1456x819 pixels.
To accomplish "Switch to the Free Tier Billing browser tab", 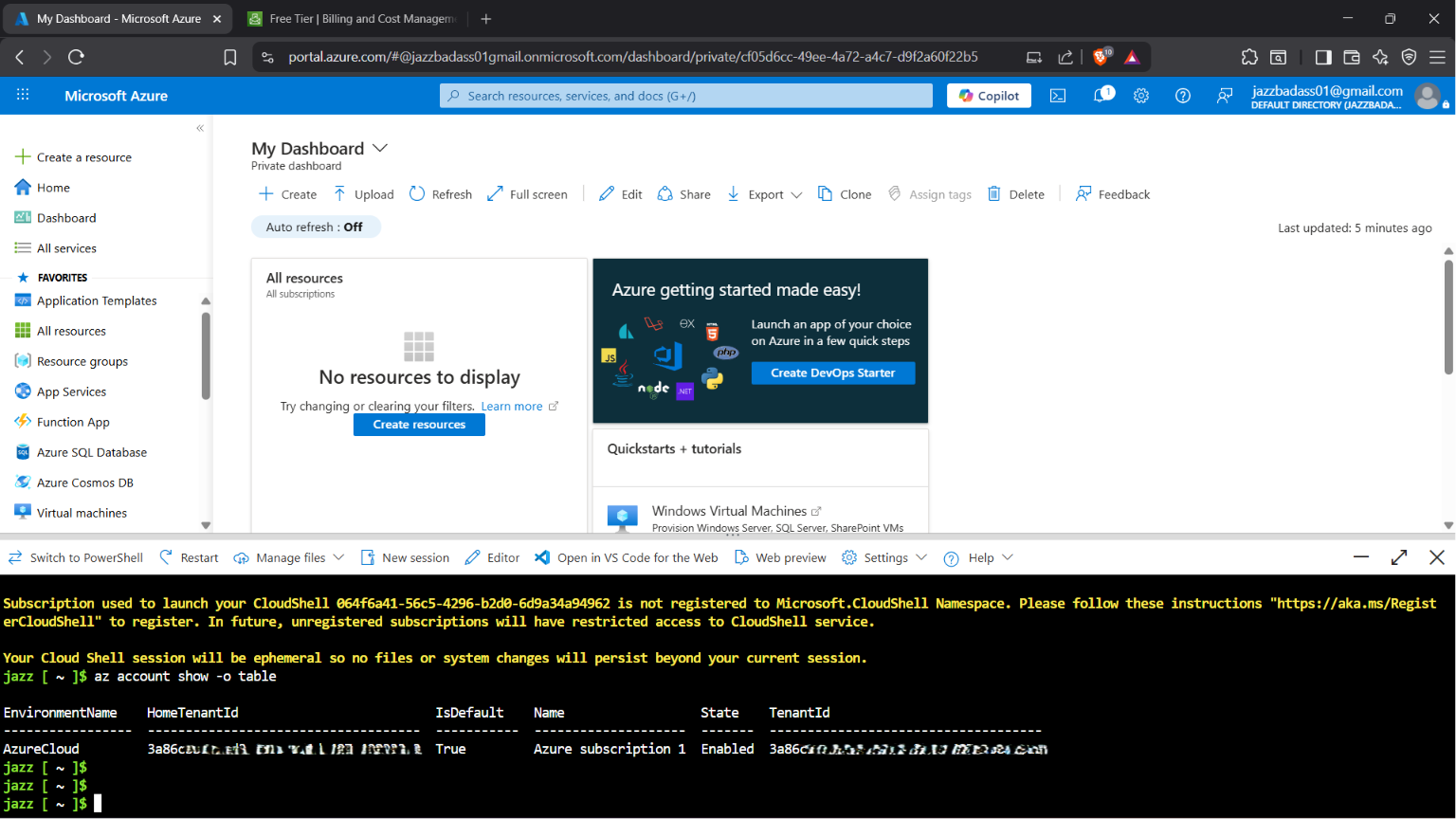I will [352, 18].
